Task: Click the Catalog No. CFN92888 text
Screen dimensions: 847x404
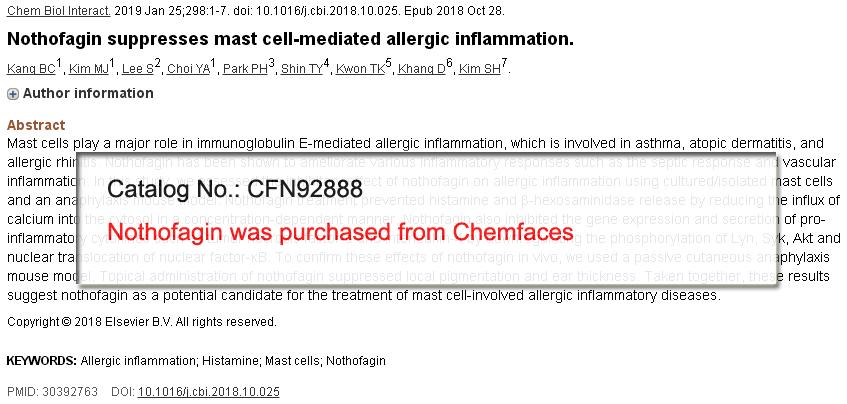Action: (235, 188)
